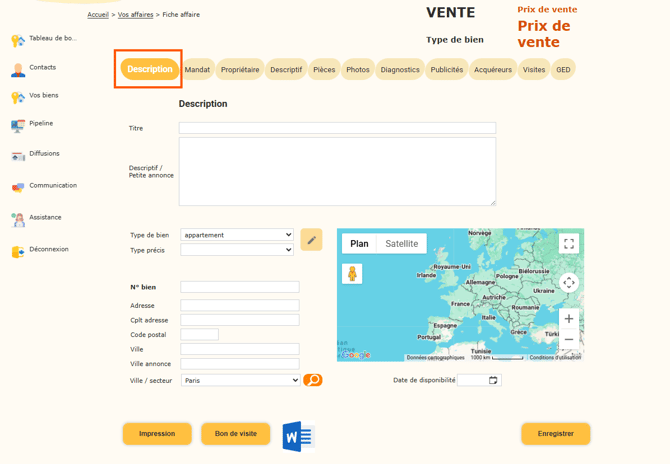Select the Description tab

150,69
